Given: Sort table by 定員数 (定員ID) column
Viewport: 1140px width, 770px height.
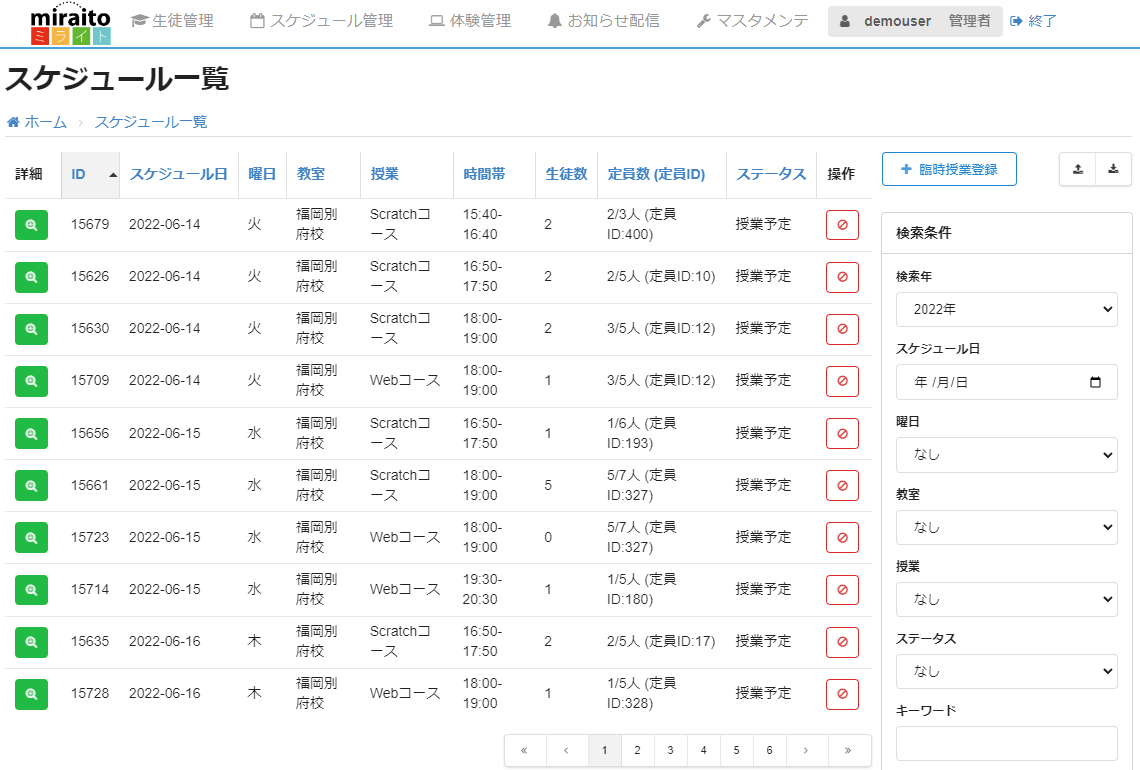Looking at the screenshot, I should click(662, 175).
